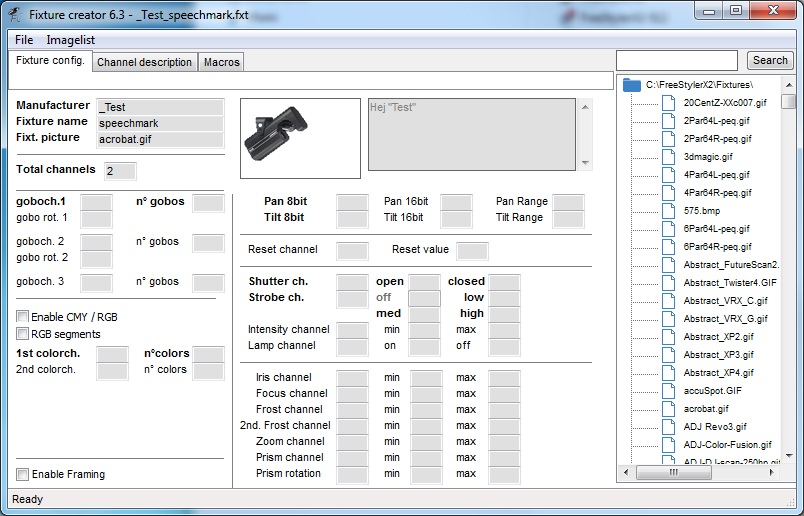Open the Macros tab
804x516 pixels.
pos(221,62)
